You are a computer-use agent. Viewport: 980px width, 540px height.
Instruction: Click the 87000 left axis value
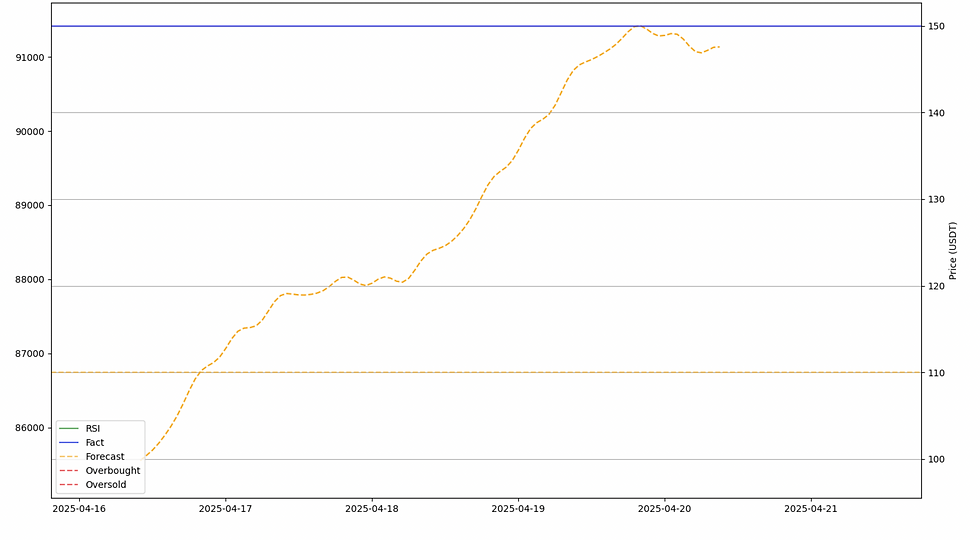[x=30, y=354]
